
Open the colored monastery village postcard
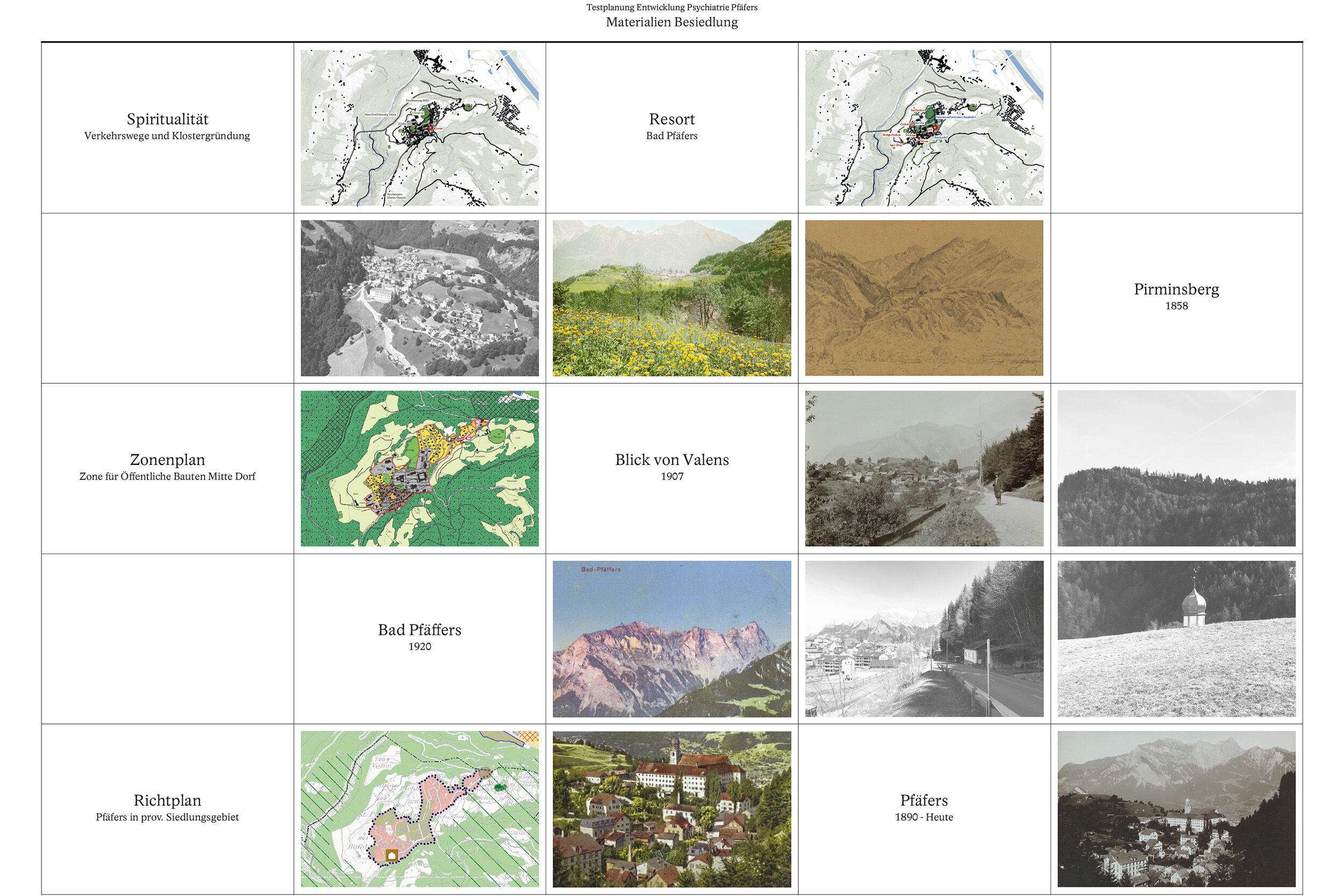[x=671, y=808]
